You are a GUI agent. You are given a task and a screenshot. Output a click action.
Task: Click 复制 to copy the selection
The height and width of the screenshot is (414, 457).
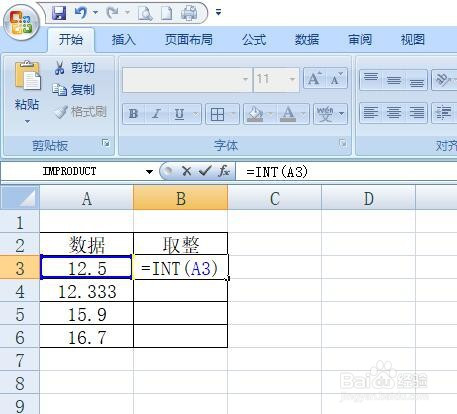pos(74,90)
